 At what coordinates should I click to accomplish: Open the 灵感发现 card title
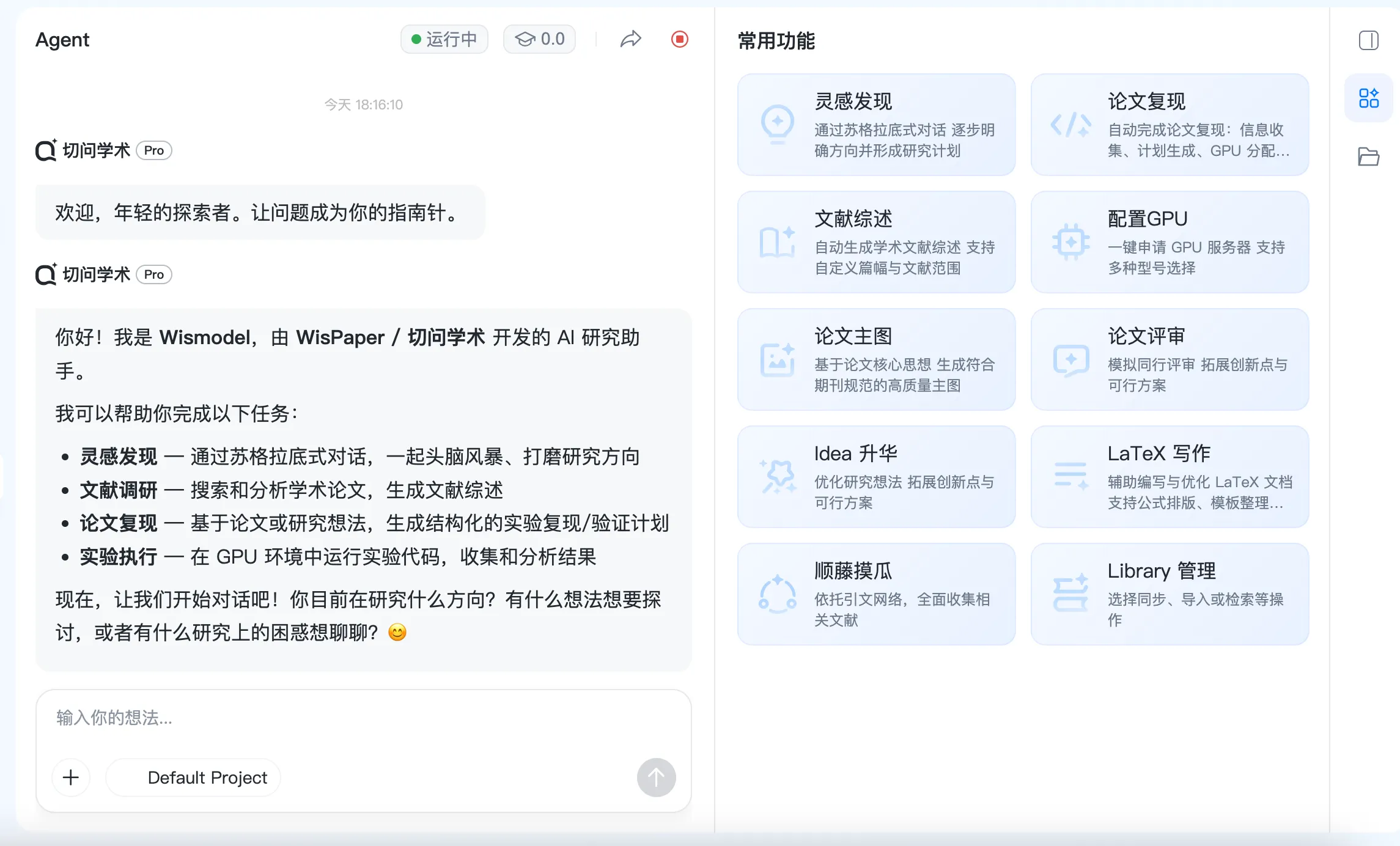pos(853,101)
